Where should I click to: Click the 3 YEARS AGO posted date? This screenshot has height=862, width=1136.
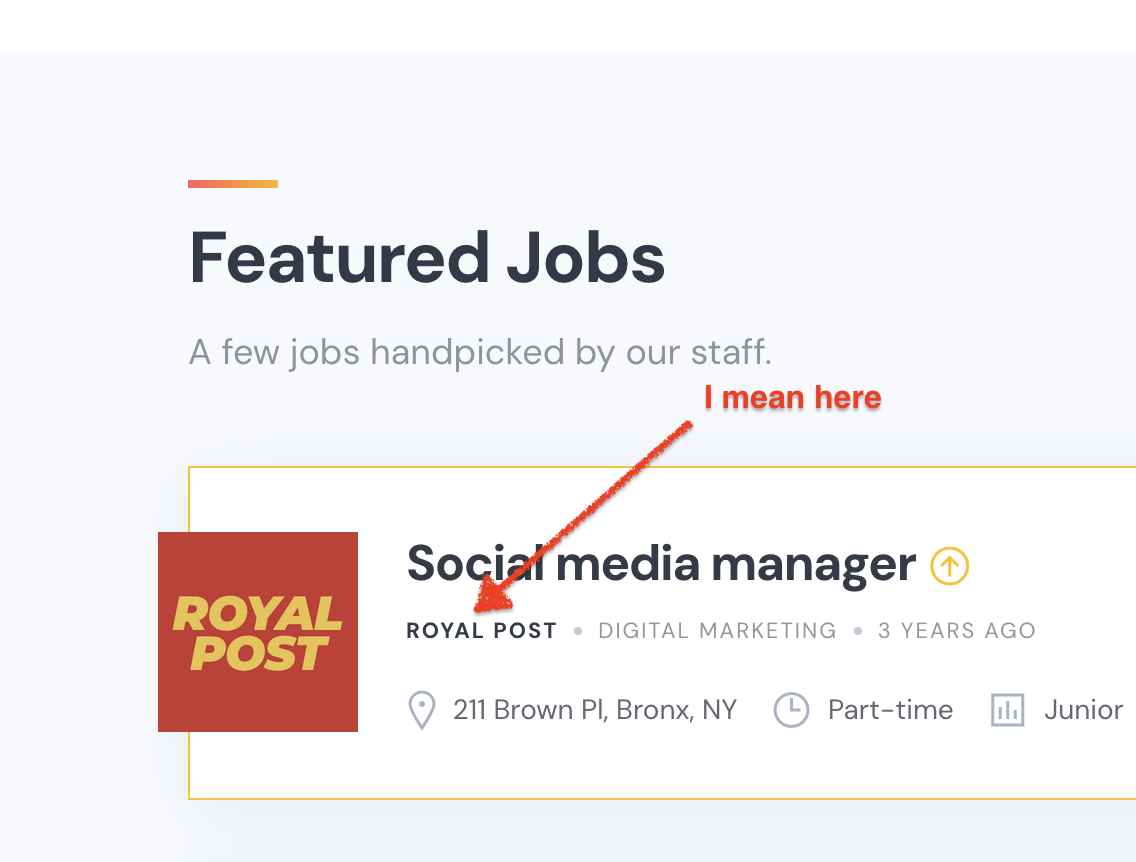click(x=956, y=631)
